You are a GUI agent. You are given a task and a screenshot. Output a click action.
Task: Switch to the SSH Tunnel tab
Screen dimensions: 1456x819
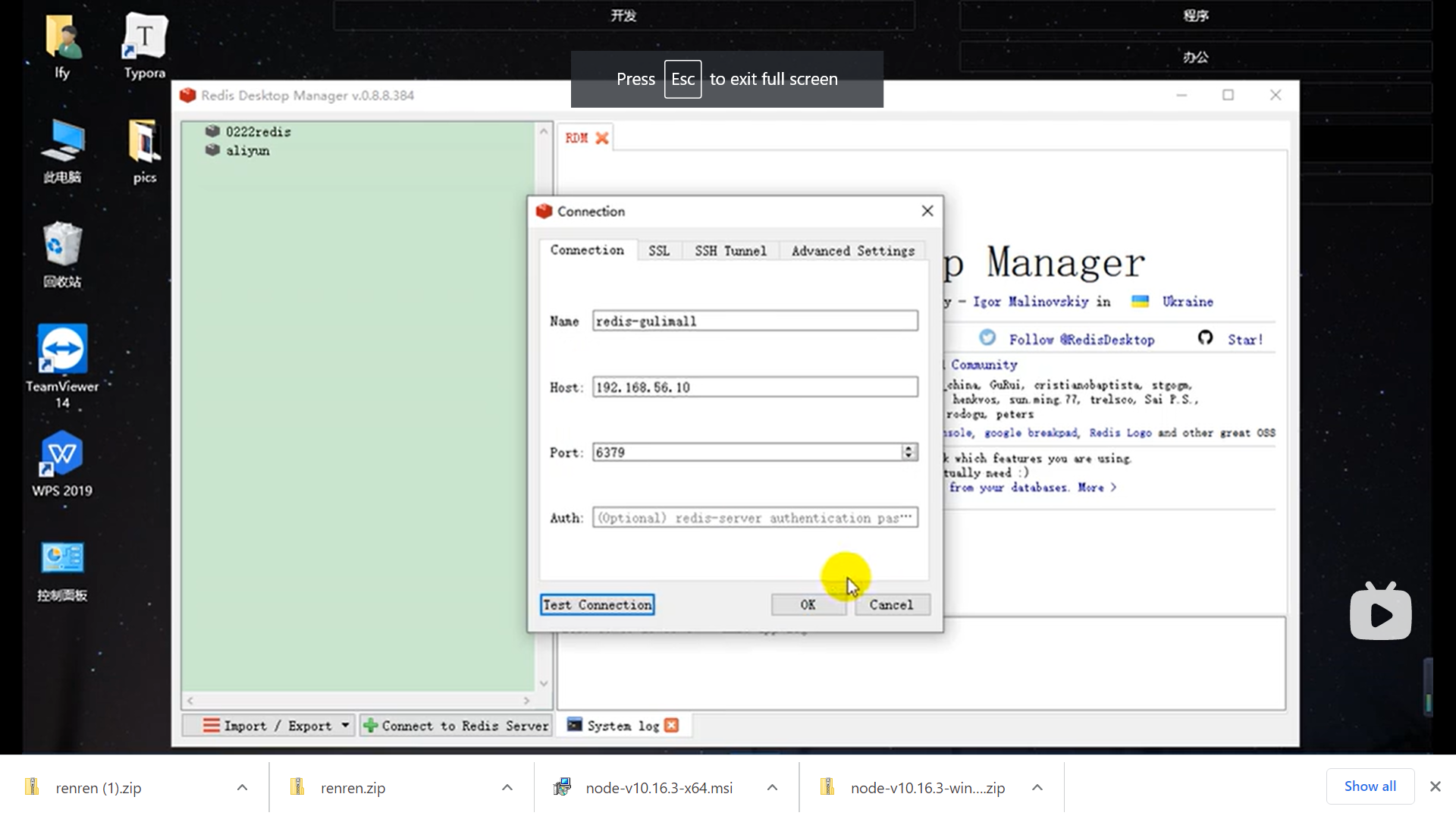(730, 251)
